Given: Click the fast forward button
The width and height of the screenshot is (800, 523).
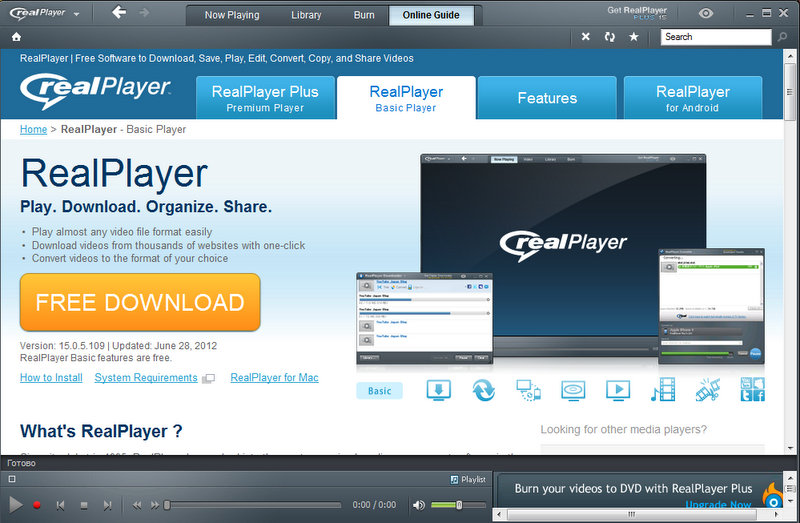Looking at the screenshot, I should [x=154, y=506].
